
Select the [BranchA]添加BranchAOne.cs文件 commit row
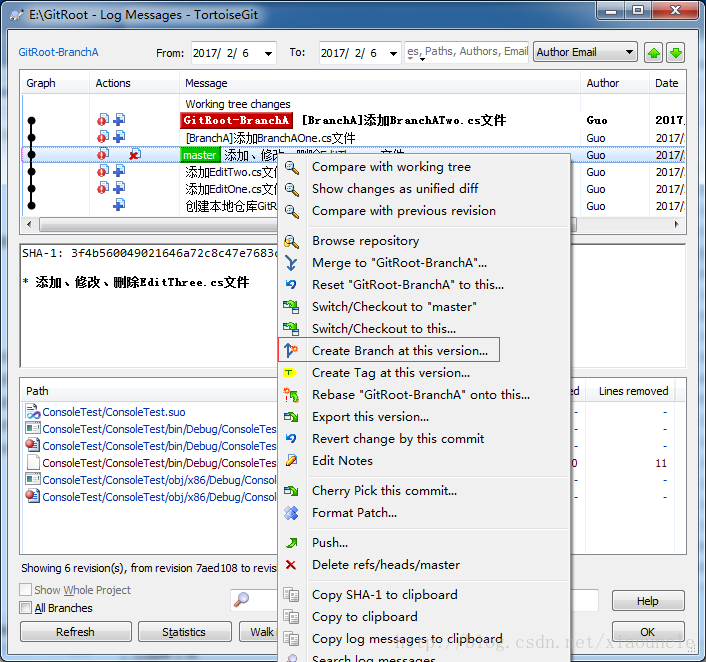[x=353, y=138]
